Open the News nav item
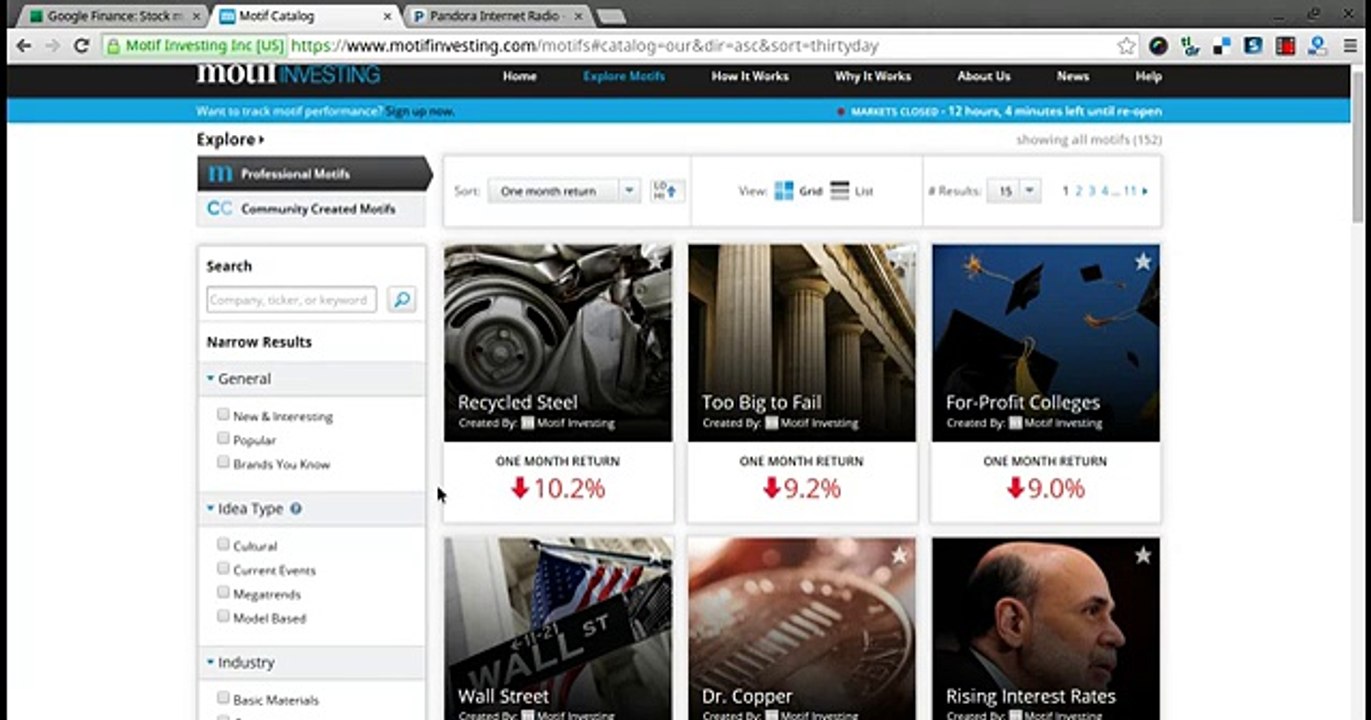 [x=1073, y=76]
